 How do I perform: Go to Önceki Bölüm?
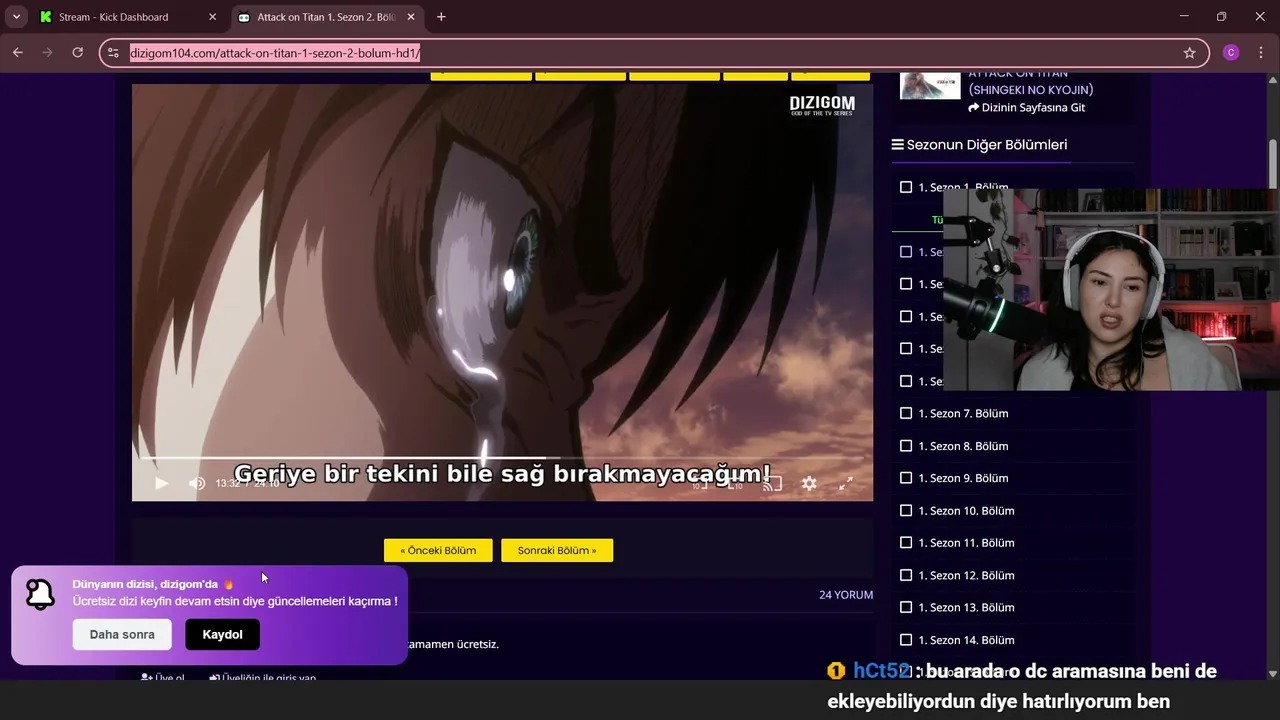[x=438, y=550]
